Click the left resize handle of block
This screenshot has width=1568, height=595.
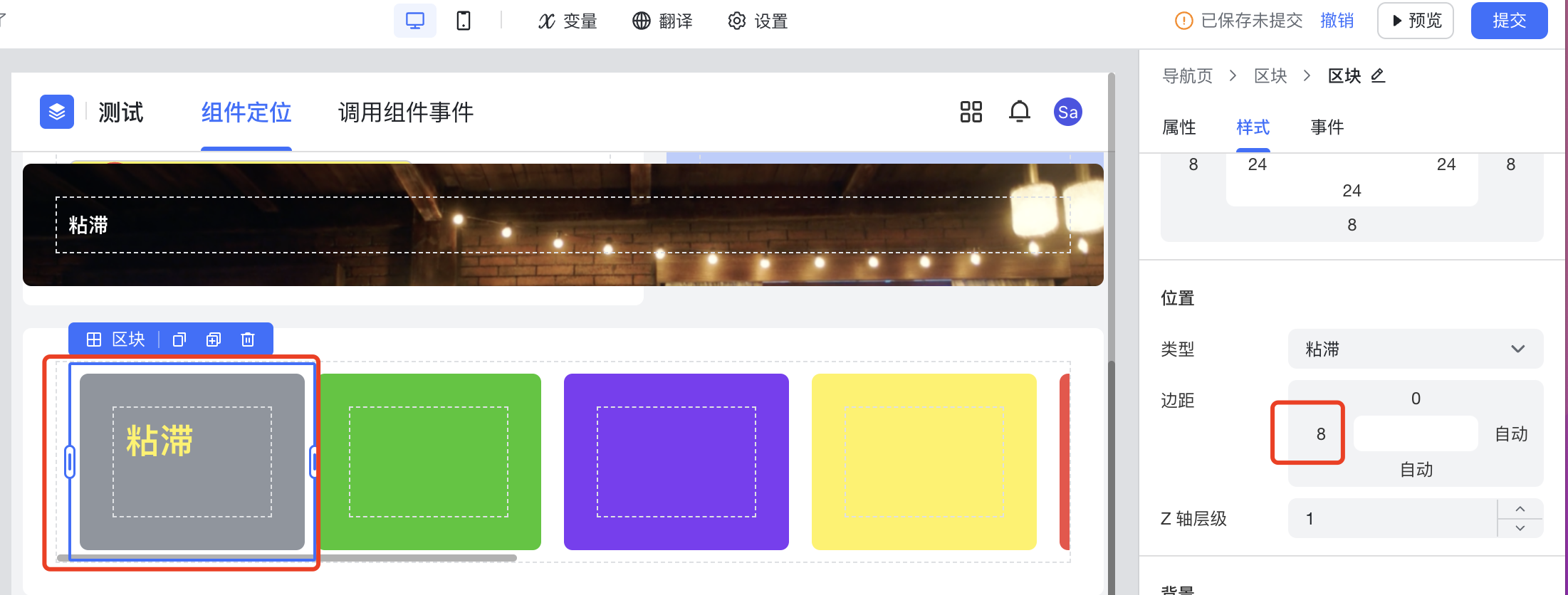[70, 462]
